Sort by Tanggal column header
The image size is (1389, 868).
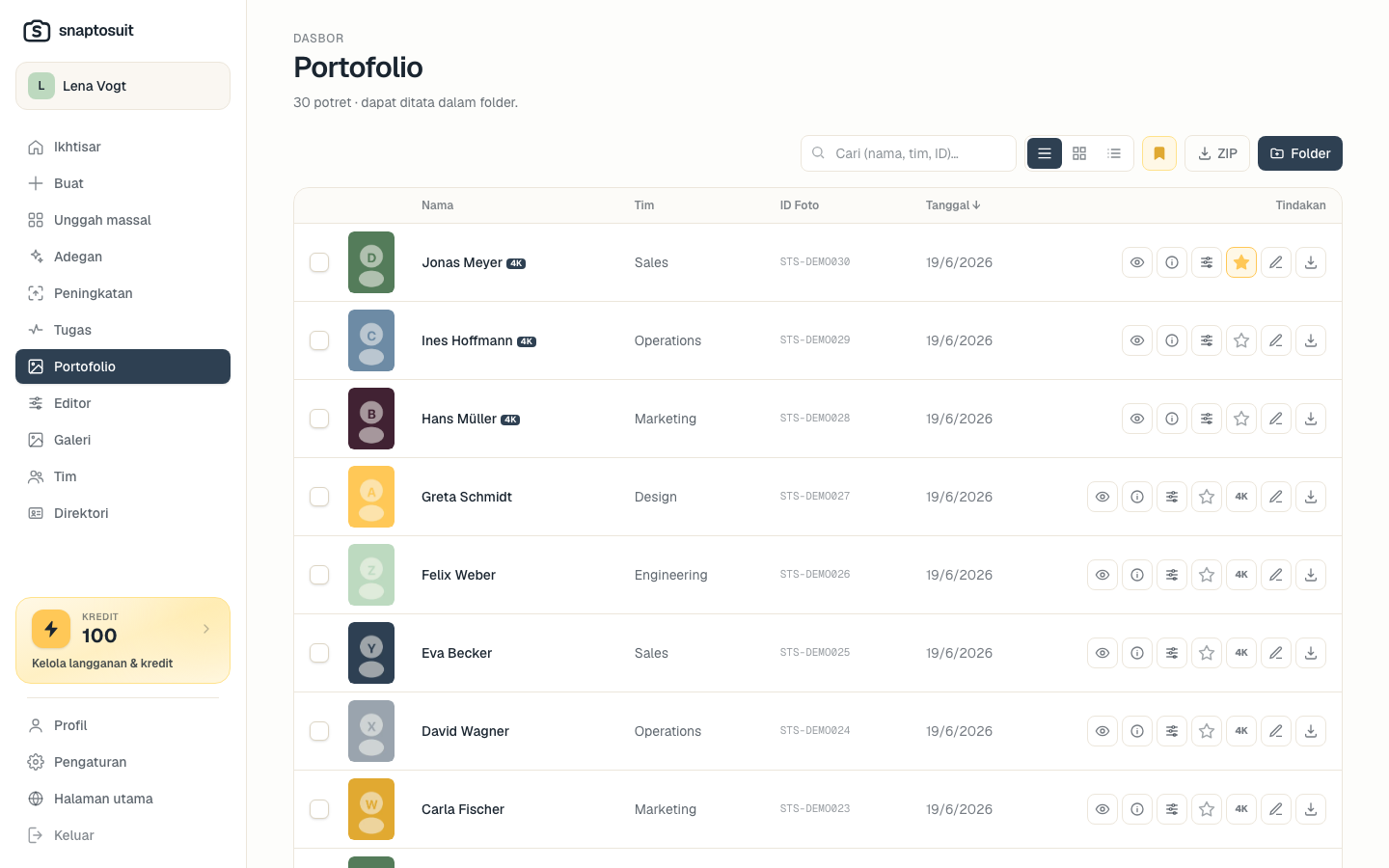click(952, 205)
